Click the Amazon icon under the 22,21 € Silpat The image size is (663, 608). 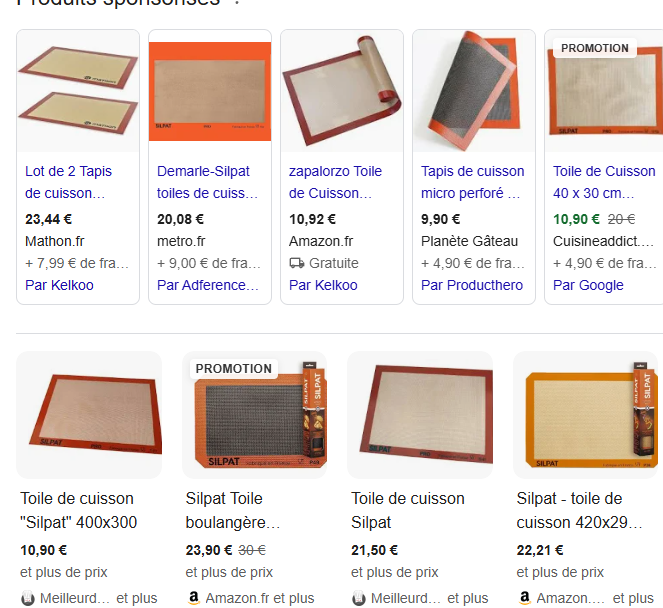[x=524, y=597]
